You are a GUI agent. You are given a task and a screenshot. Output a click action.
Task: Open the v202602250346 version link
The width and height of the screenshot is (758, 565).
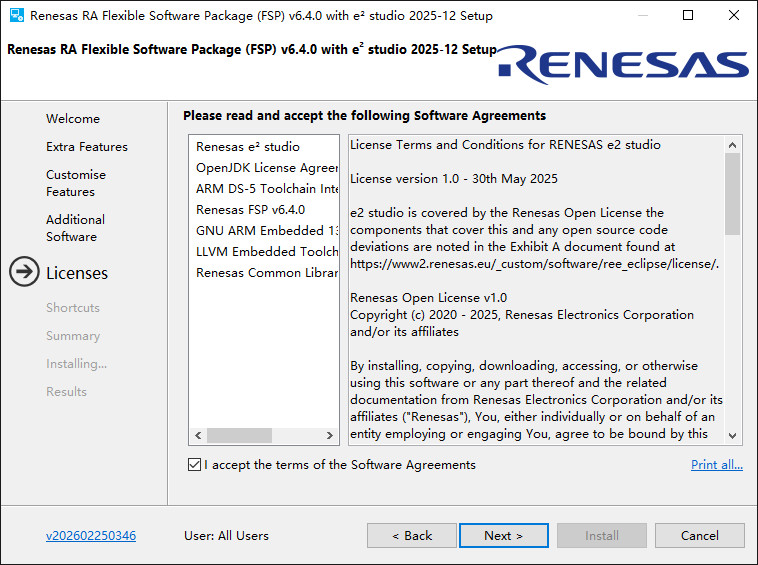point(91,536)
